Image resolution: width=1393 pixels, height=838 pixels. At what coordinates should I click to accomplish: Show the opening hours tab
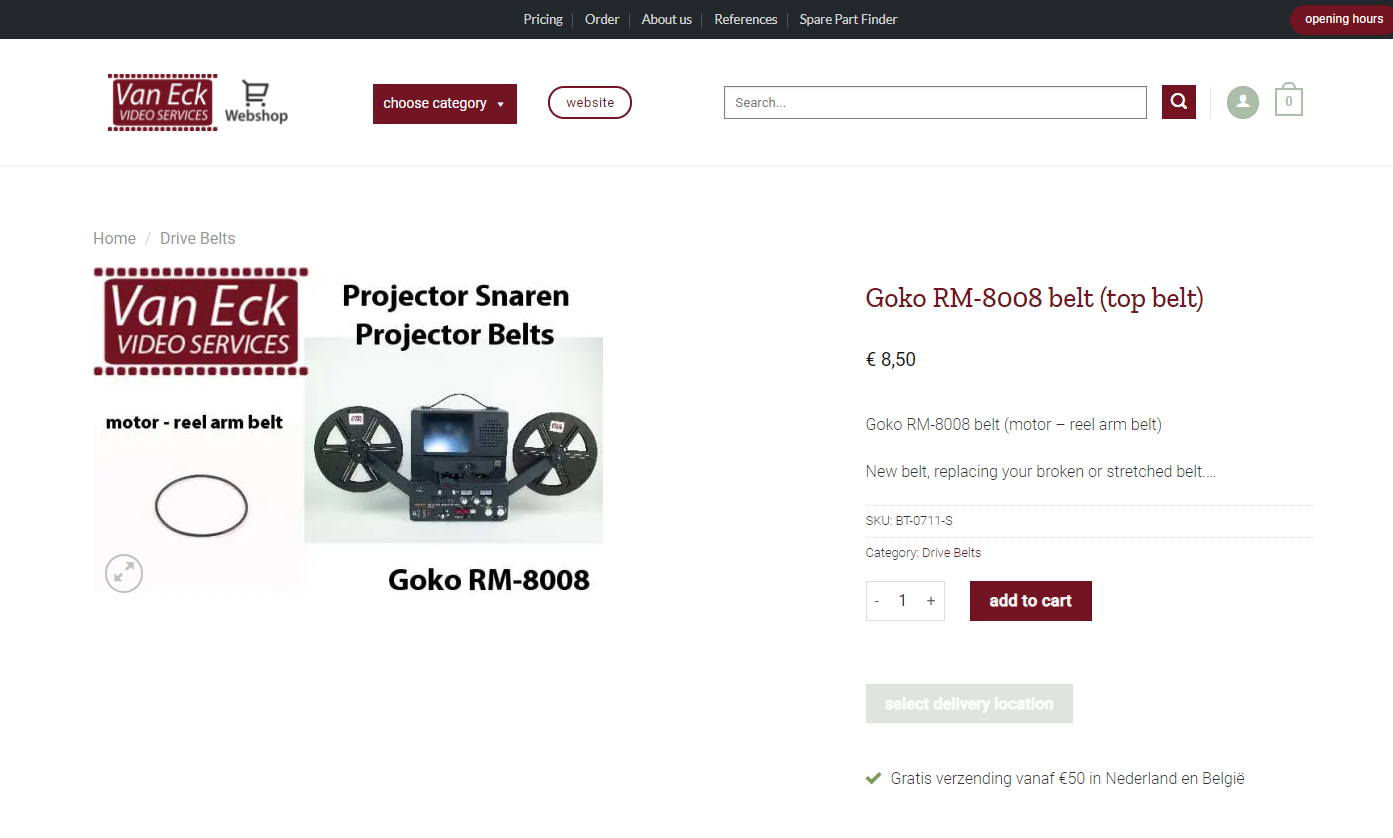pos(1342,19)
